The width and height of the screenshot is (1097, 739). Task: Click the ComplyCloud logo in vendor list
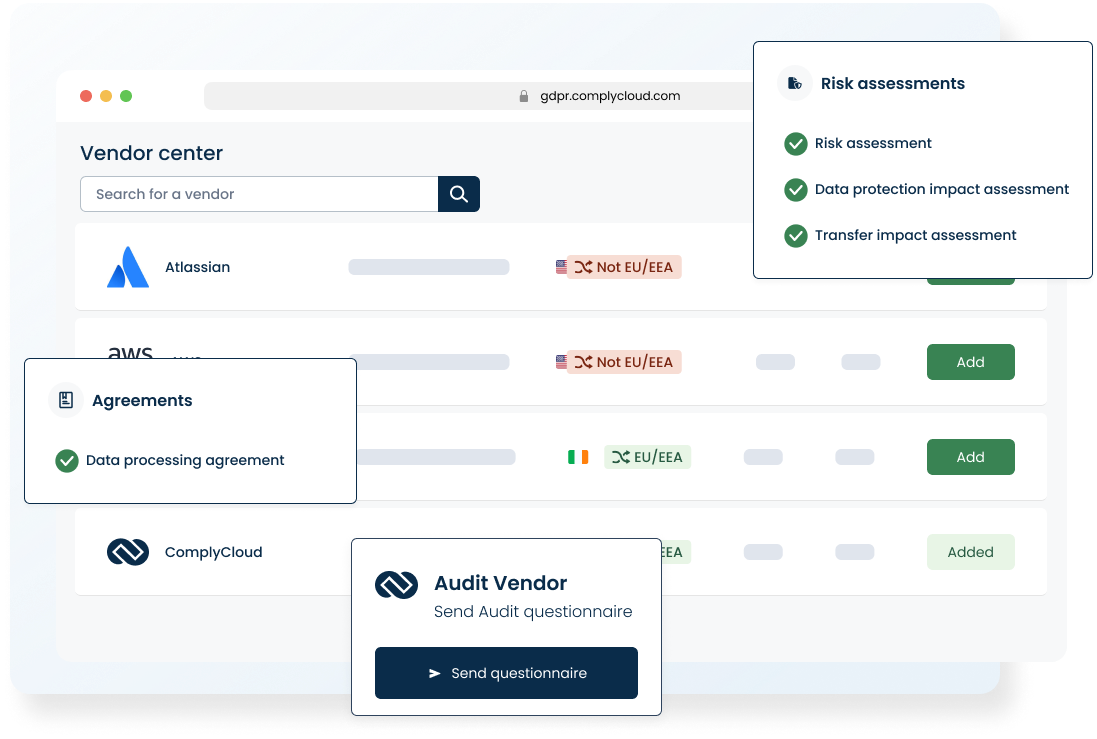click(x=128, y=552)
